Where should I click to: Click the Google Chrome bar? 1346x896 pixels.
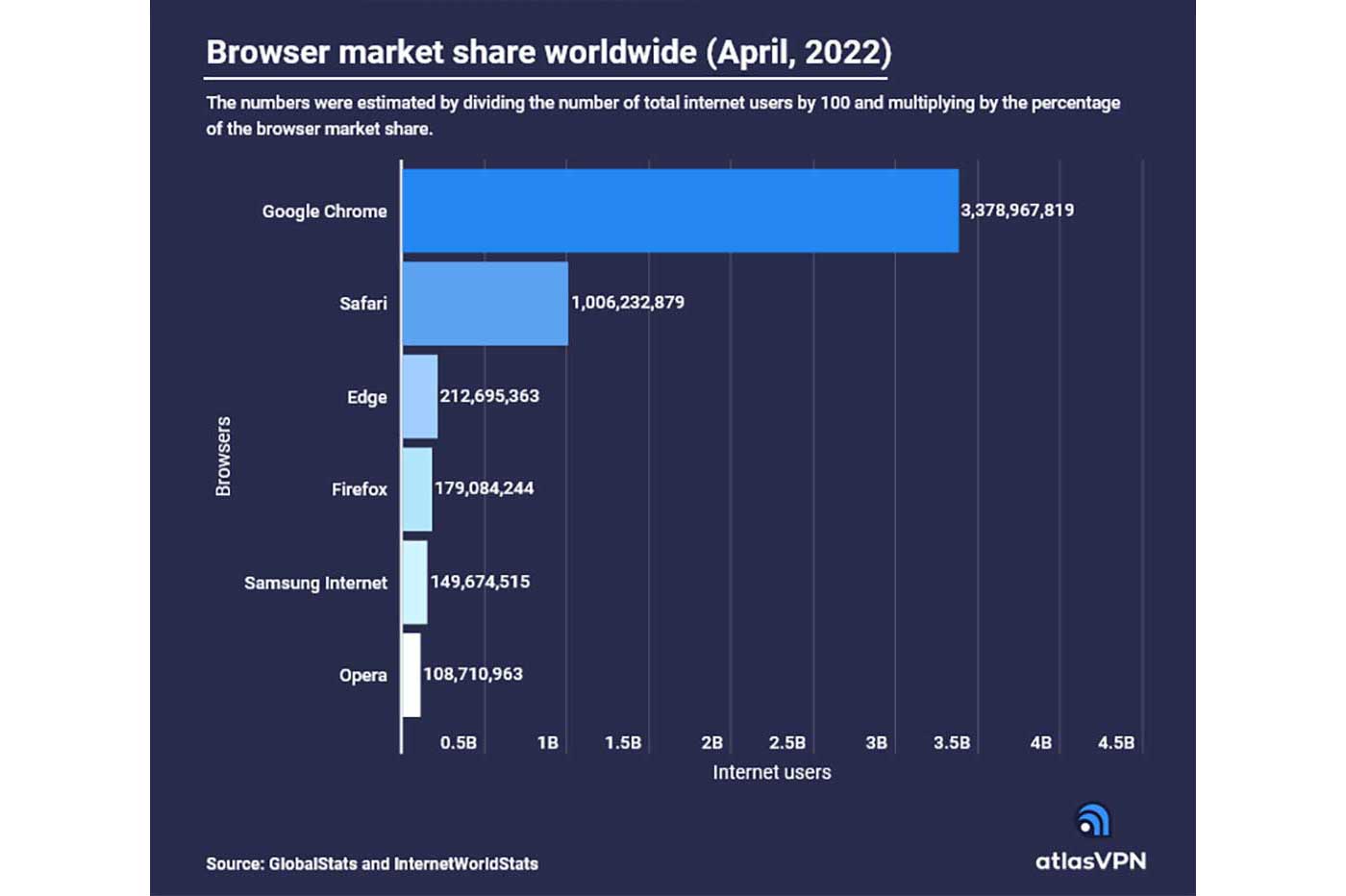680,211
